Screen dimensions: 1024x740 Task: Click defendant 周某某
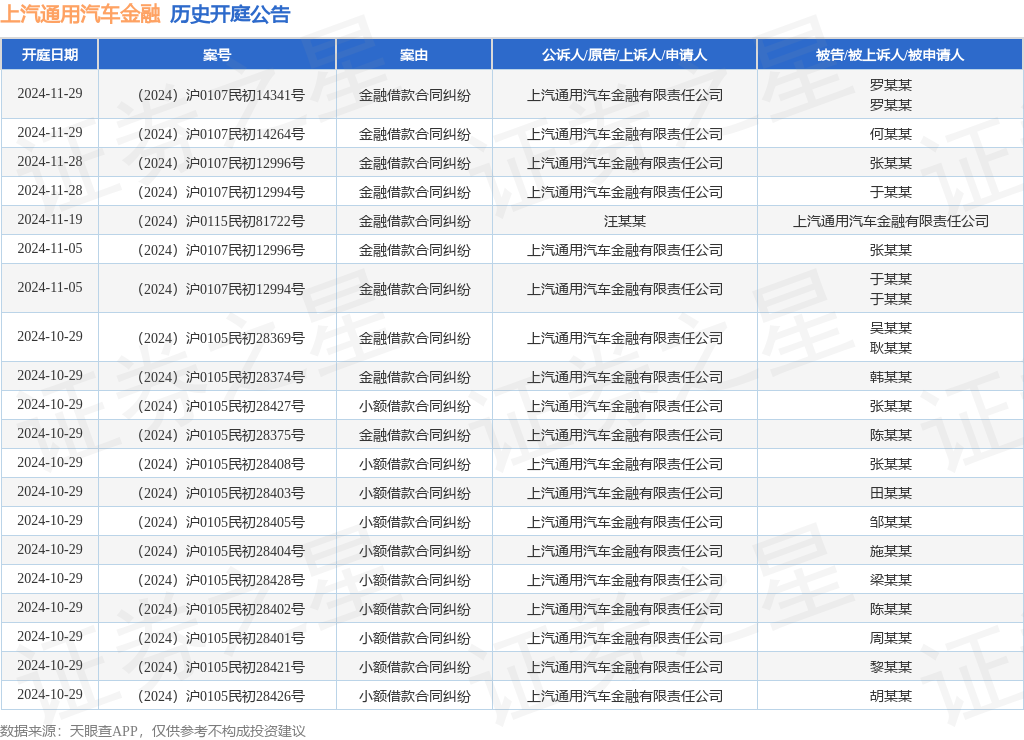click(x=890, y=638)
